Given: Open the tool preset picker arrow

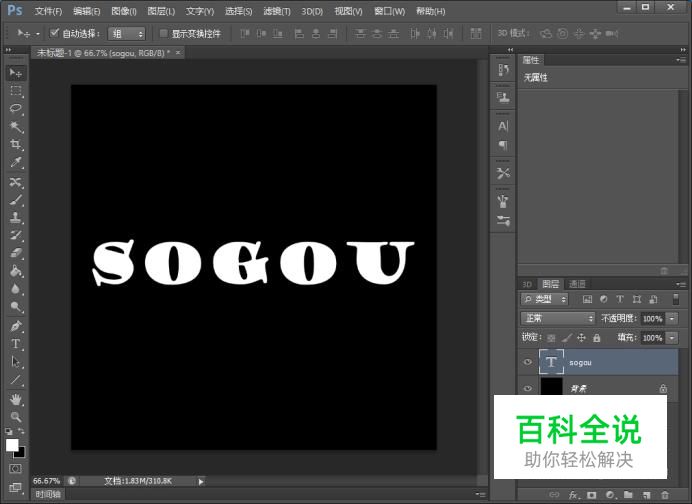Looking at the screenshot, I should [38, 34].
